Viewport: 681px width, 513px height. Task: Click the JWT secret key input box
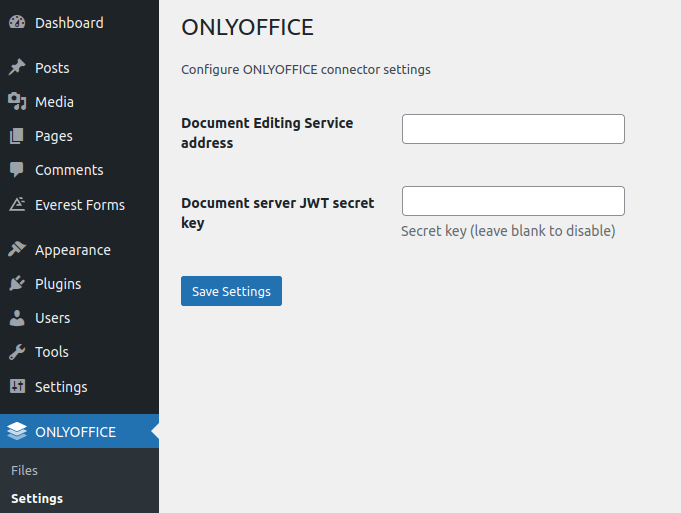[513, 201]
